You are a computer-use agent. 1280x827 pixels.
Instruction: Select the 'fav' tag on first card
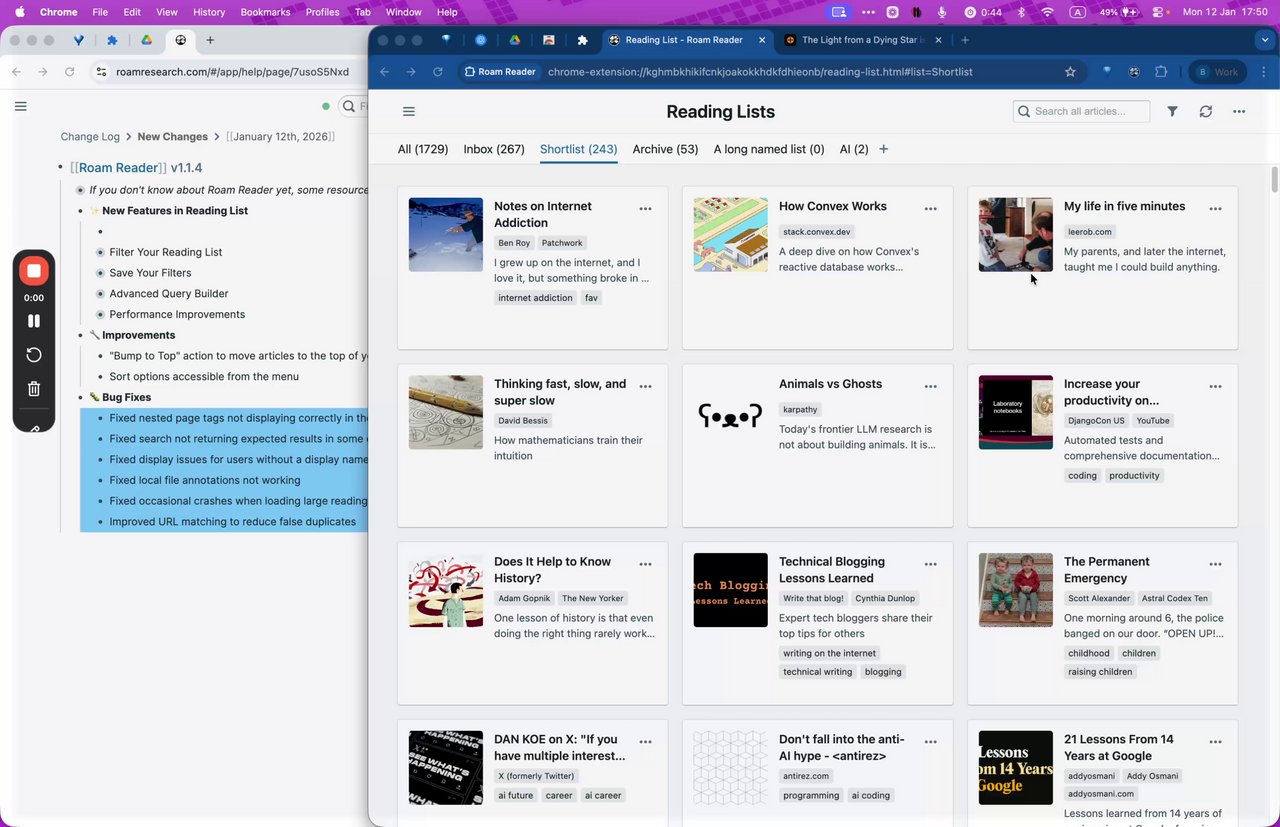coord(591,298)
